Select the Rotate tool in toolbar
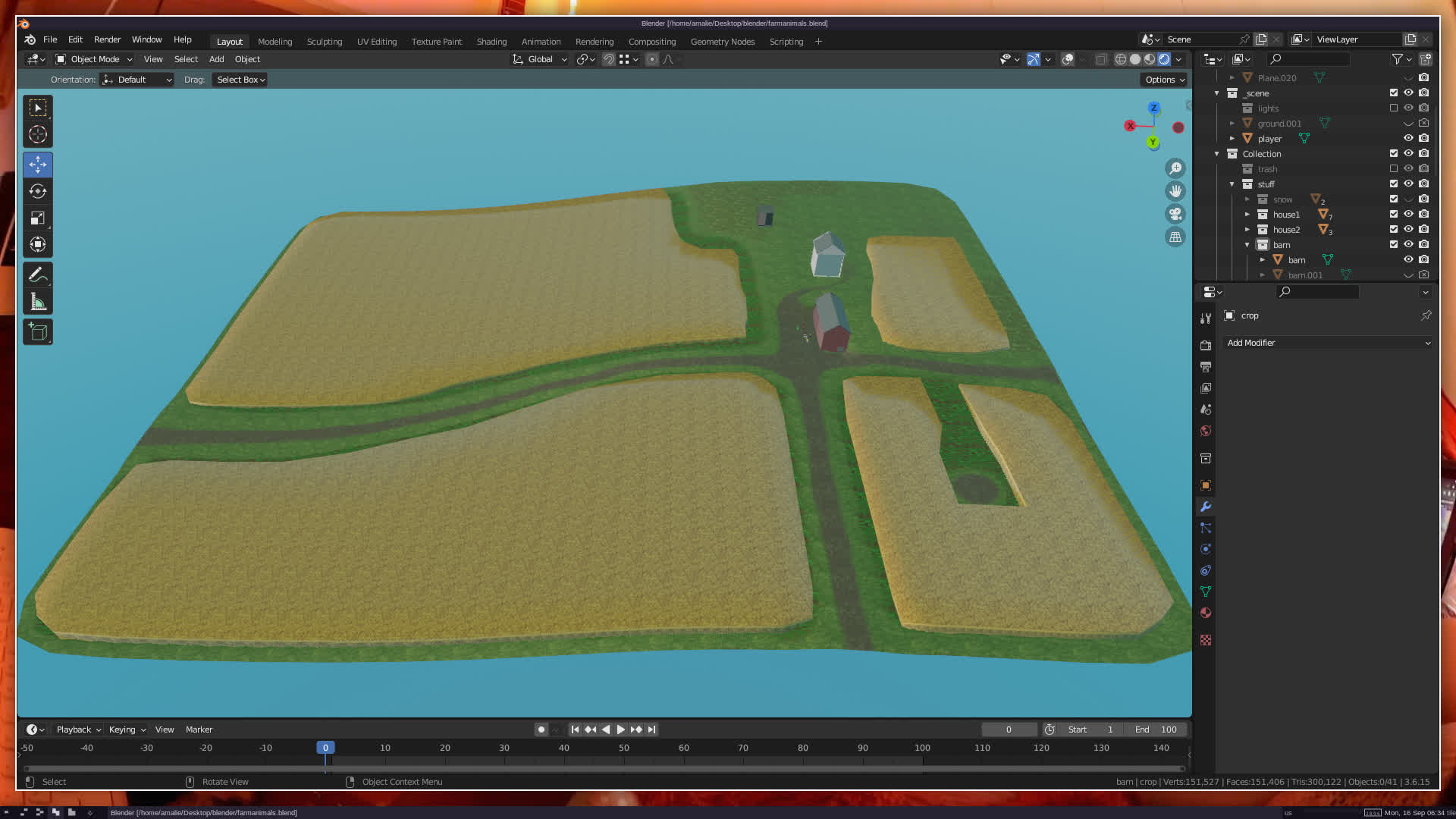Screen dimensions: 1456x819 [x=38, y=191]
